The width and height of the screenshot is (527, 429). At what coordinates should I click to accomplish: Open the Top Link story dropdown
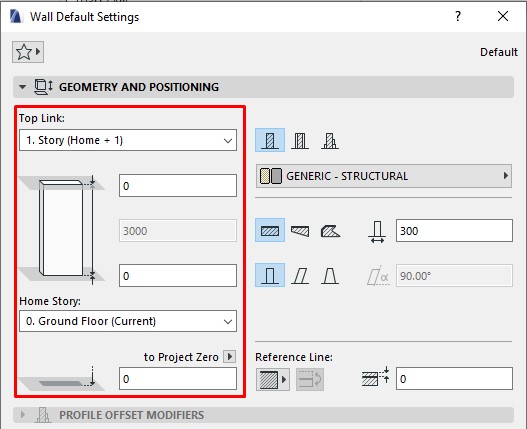[128, 140]
